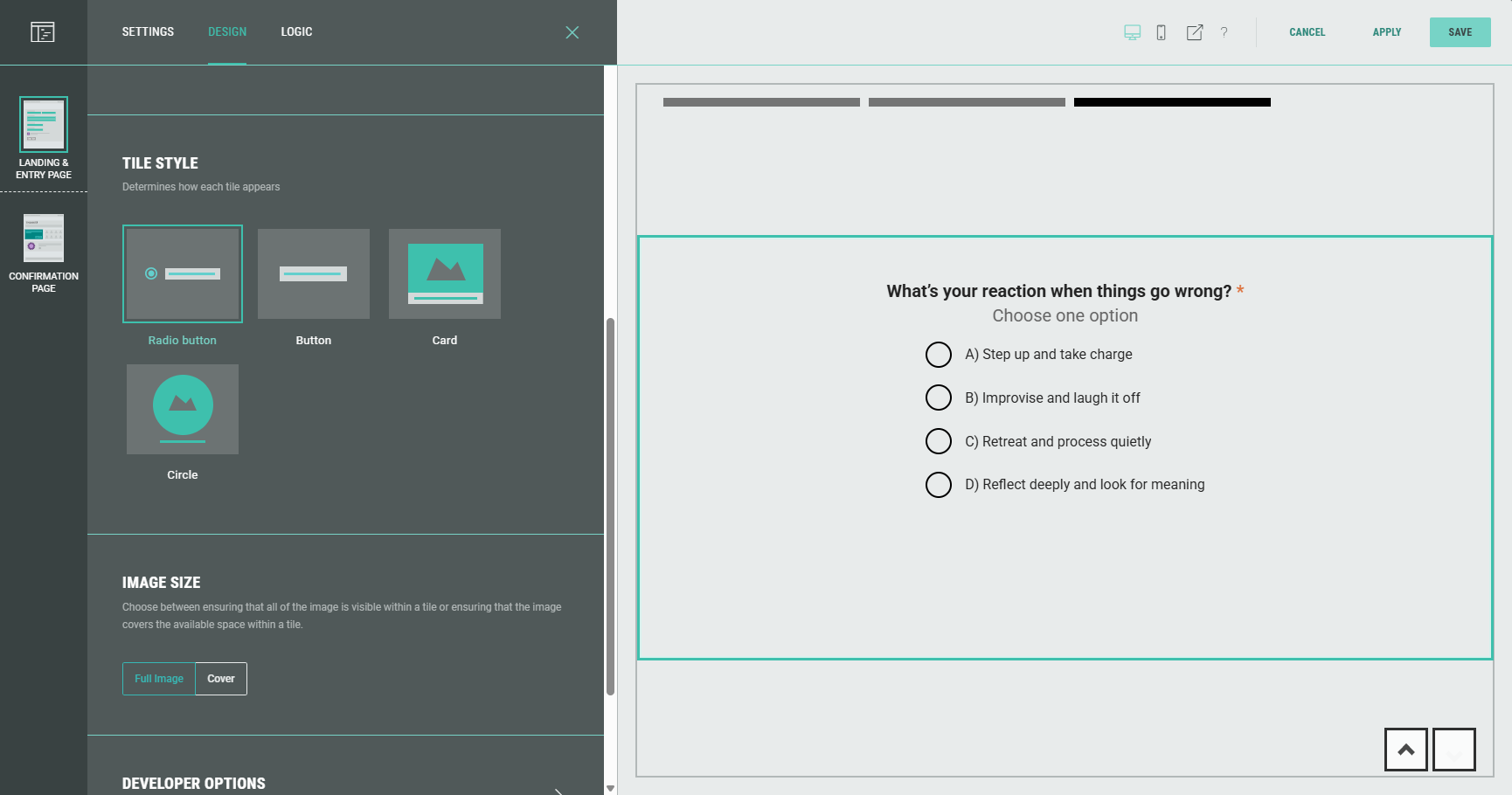Open preview in new window
1512x795 pixels.
tap(1194, 32)
